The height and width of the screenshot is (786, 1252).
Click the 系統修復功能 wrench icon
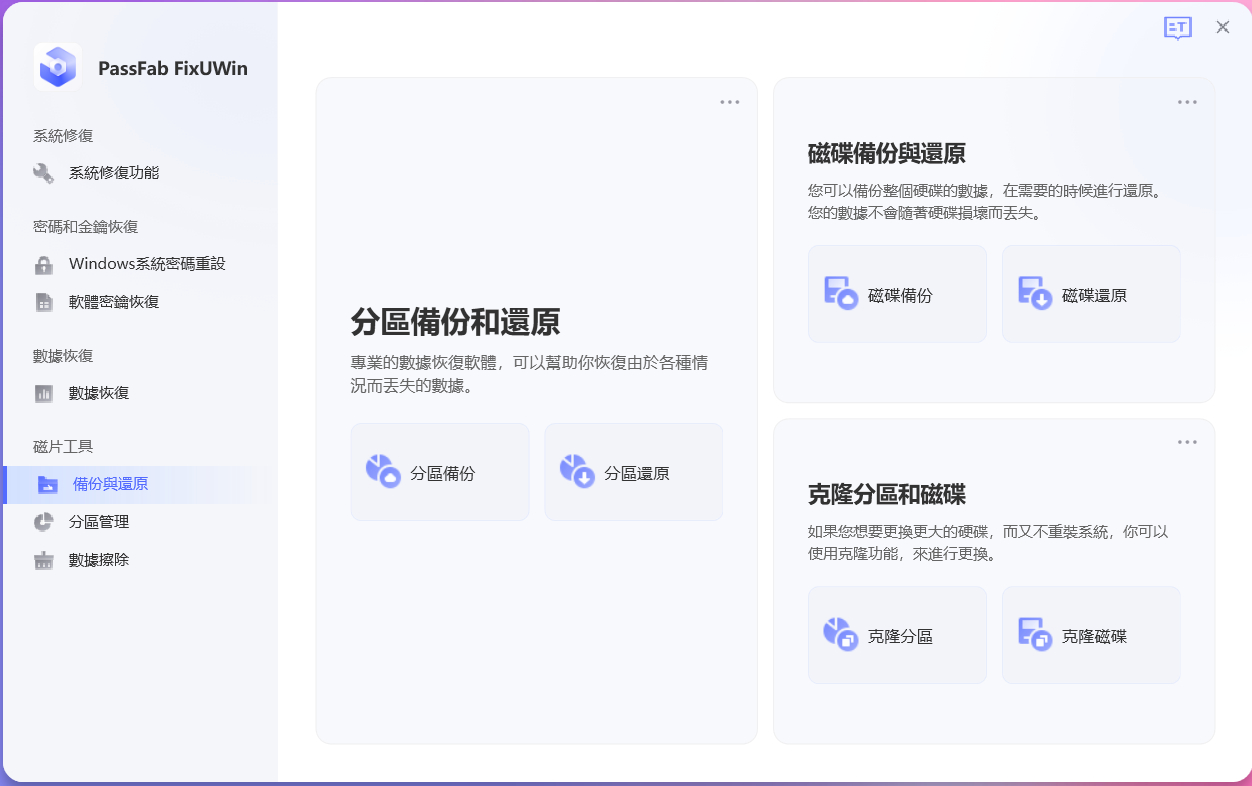point(44,173)
